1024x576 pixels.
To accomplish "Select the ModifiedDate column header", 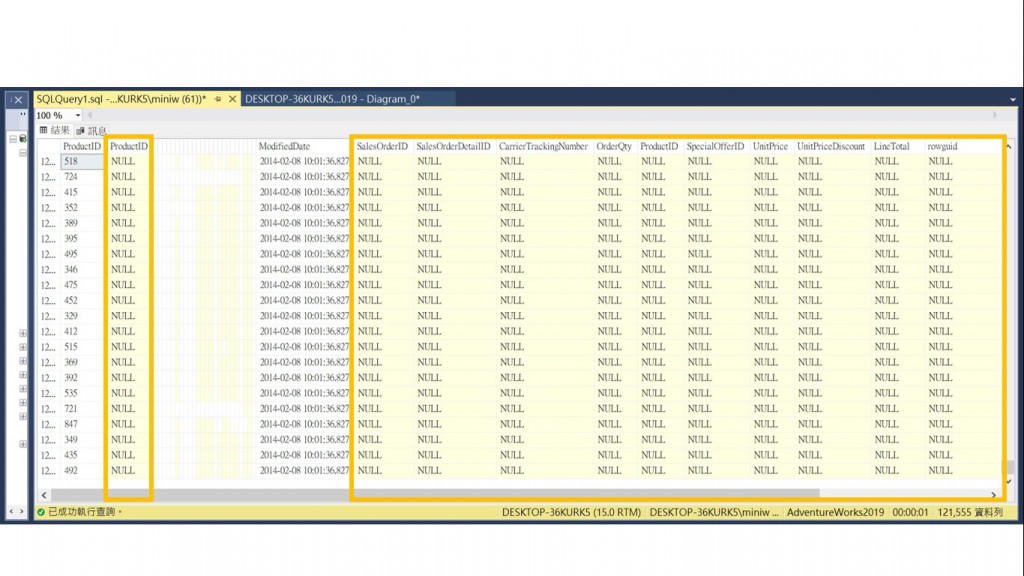I will [284, 146].
